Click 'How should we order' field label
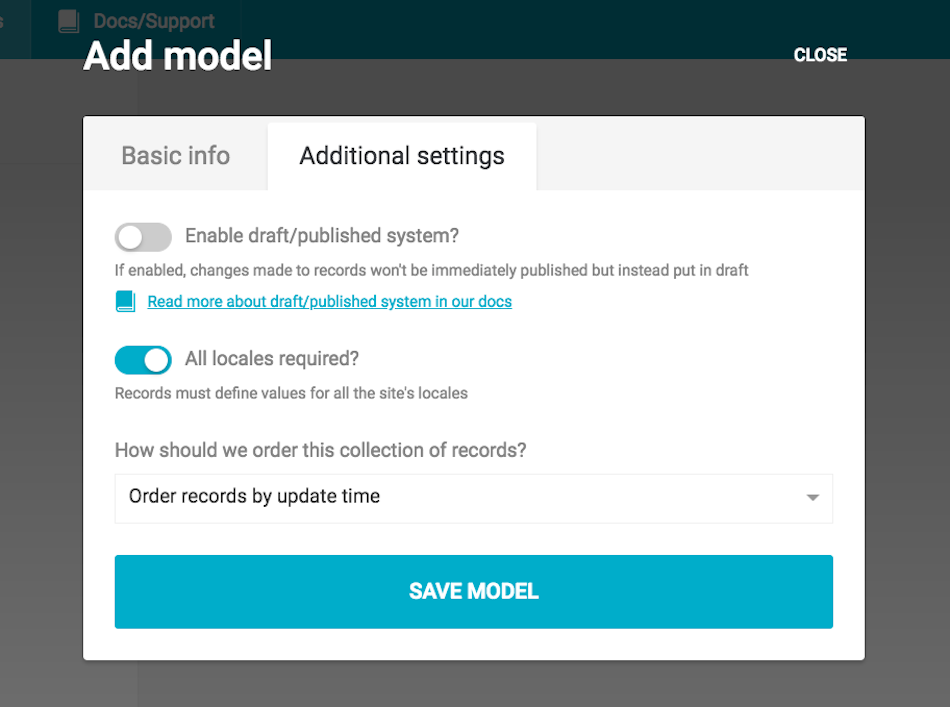 (x=321, y=450)
